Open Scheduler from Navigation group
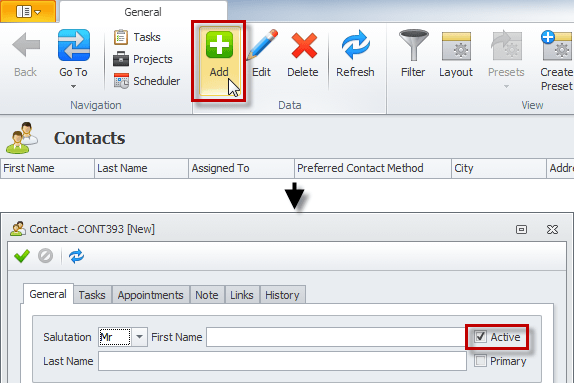 pos(146,81)
